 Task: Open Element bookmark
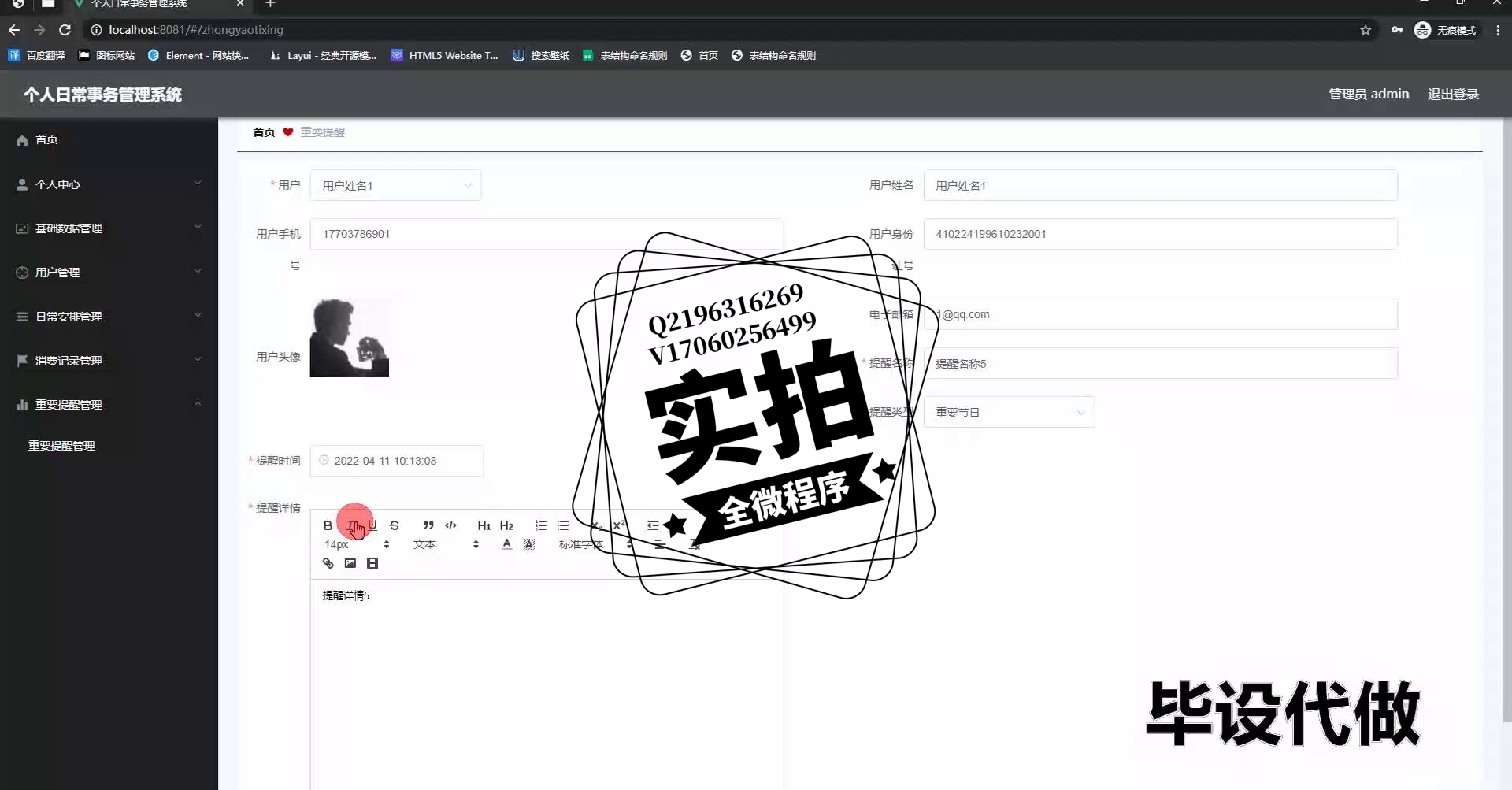coord(198,55)
